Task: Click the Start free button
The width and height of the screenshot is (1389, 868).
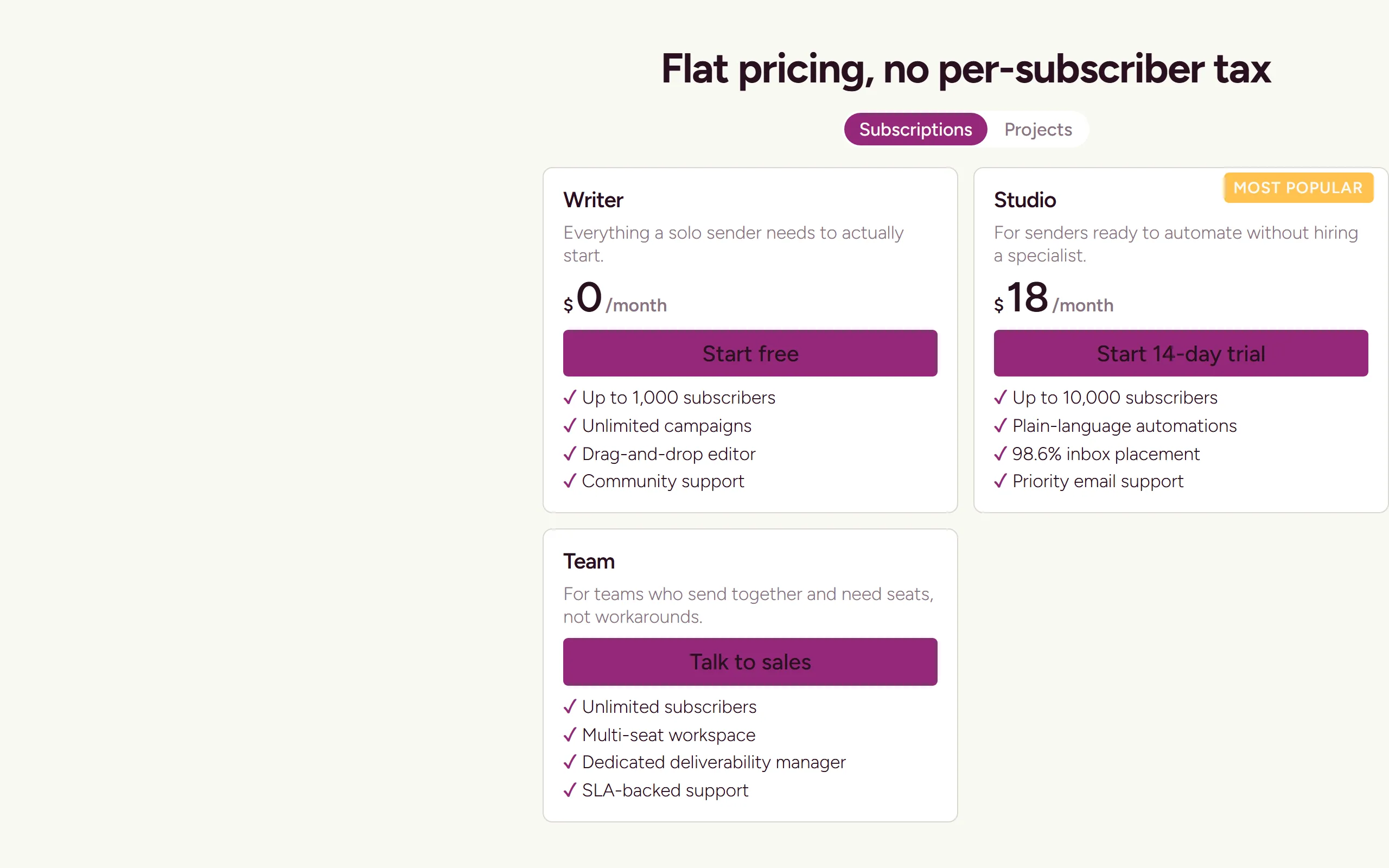Action: point(750,353)
